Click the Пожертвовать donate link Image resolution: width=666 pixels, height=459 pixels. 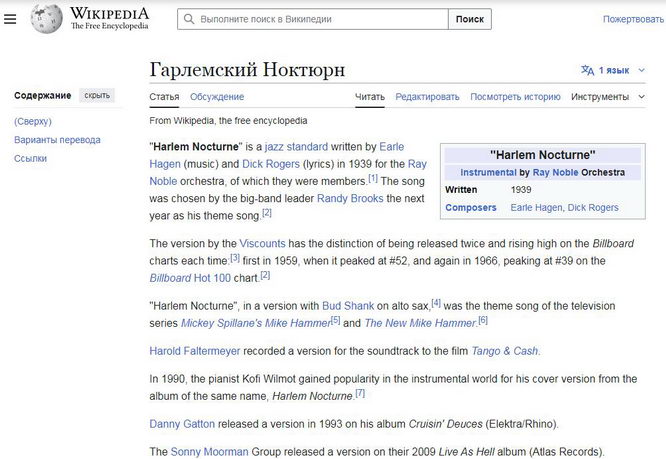(632, 19)
